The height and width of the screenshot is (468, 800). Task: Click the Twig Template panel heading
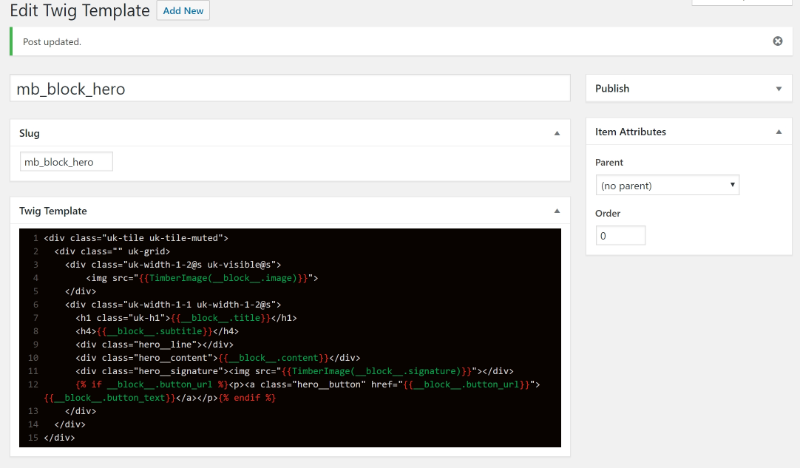pyautogui.click(x=53, y=211)
